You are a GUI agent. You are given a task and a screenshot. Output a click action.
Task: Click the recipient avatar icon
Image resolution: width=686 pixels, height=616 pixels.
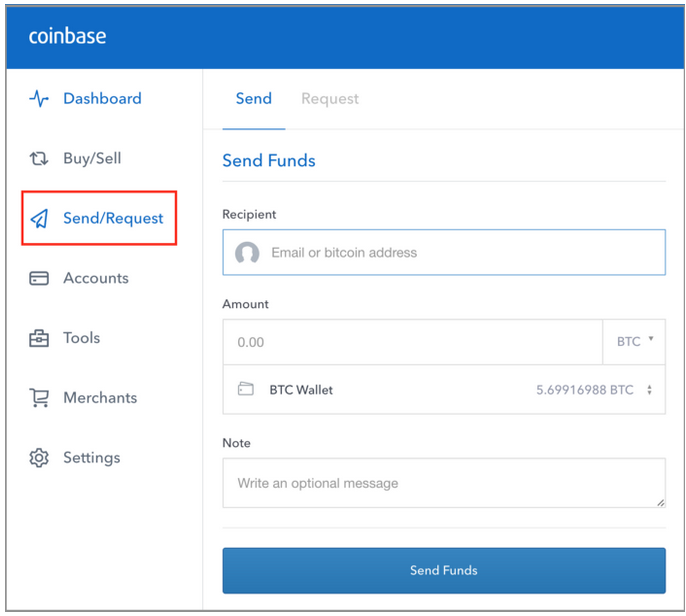click(x=247, y=253)
